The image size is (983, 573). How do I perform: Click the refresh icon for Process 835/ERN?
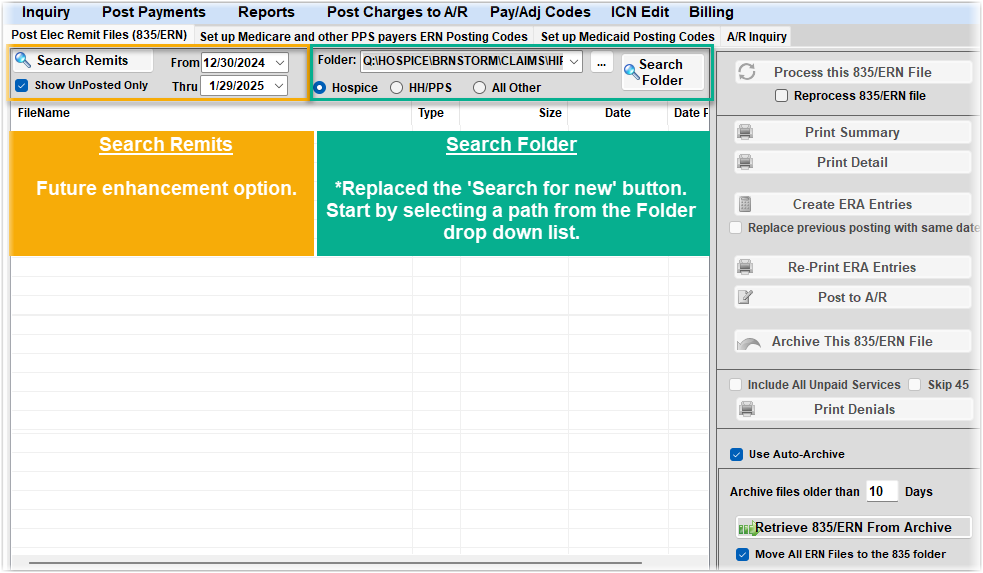coord(746,72)
